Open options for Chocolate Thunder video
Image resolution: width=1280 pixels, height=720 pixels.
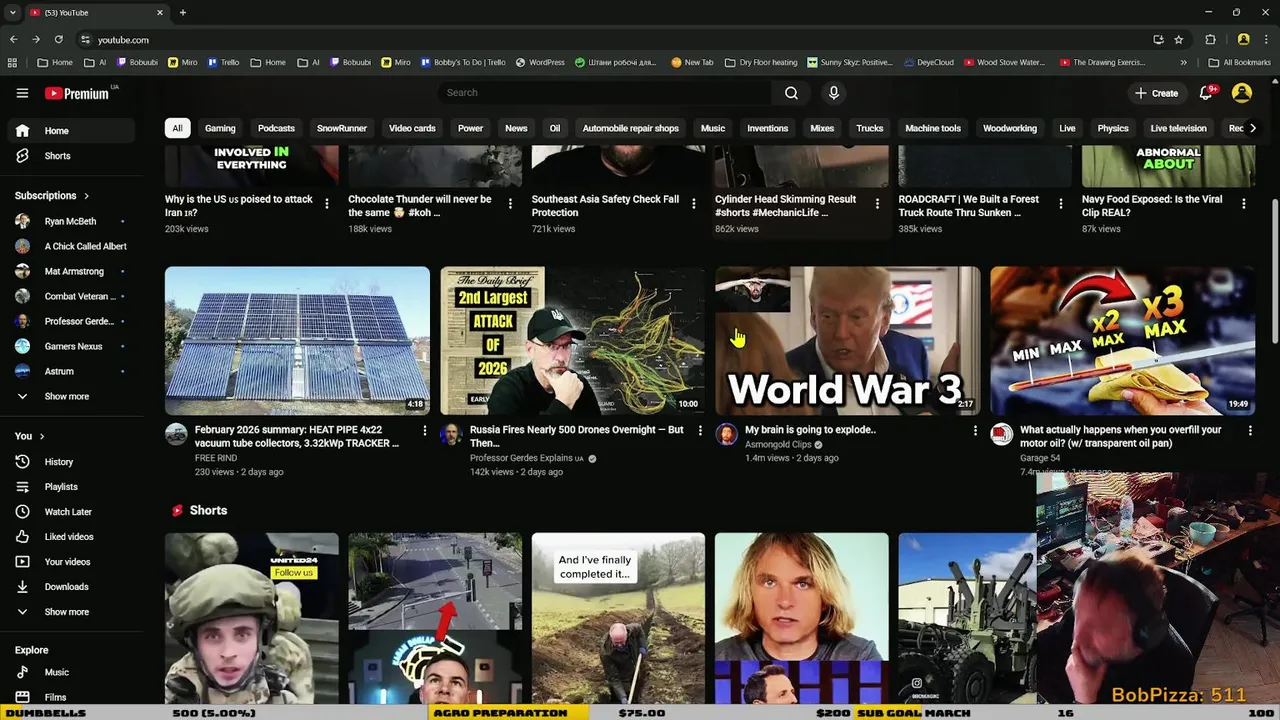pos(510,204)
